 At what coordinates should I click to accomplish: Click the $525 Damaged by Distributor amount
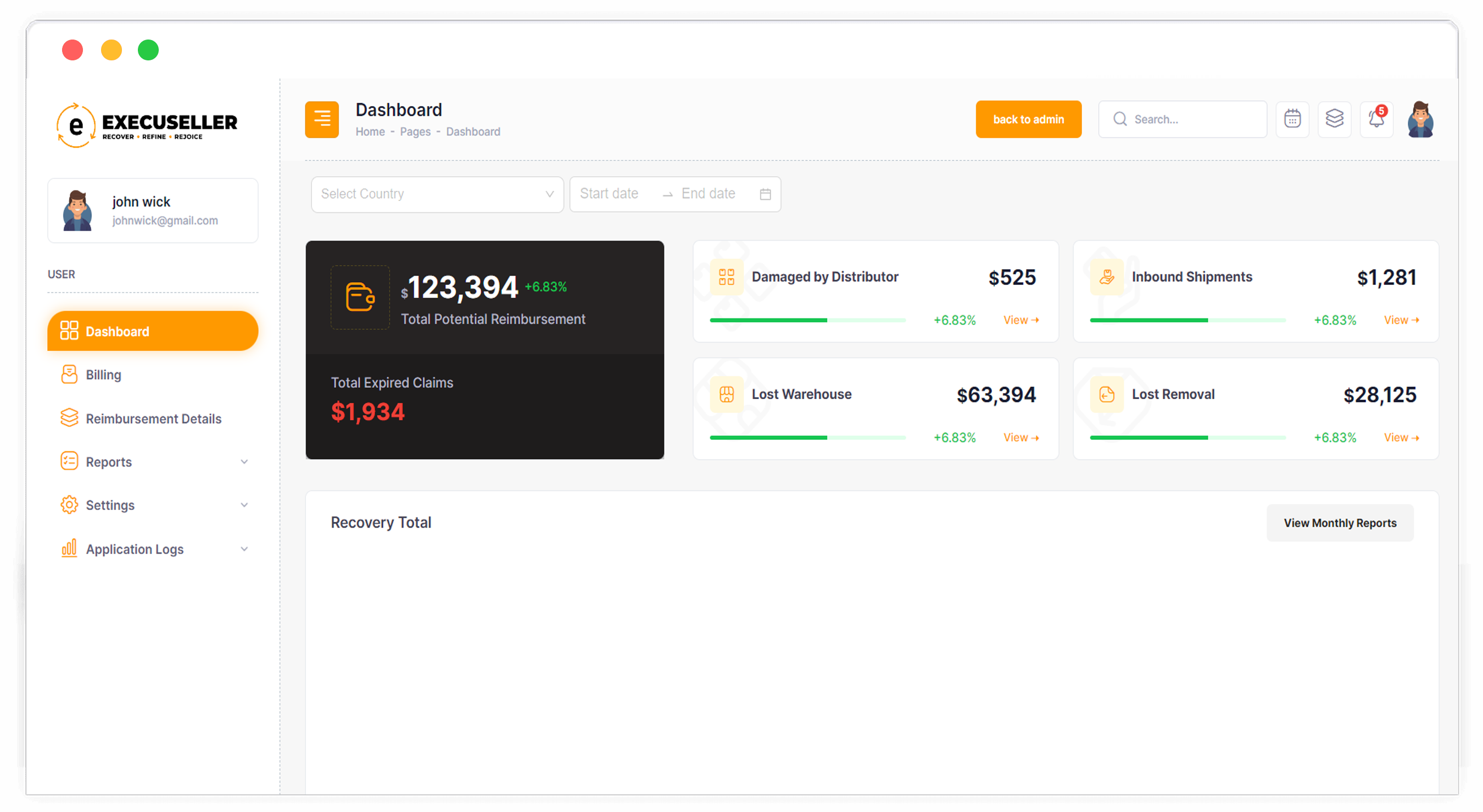1012,277
